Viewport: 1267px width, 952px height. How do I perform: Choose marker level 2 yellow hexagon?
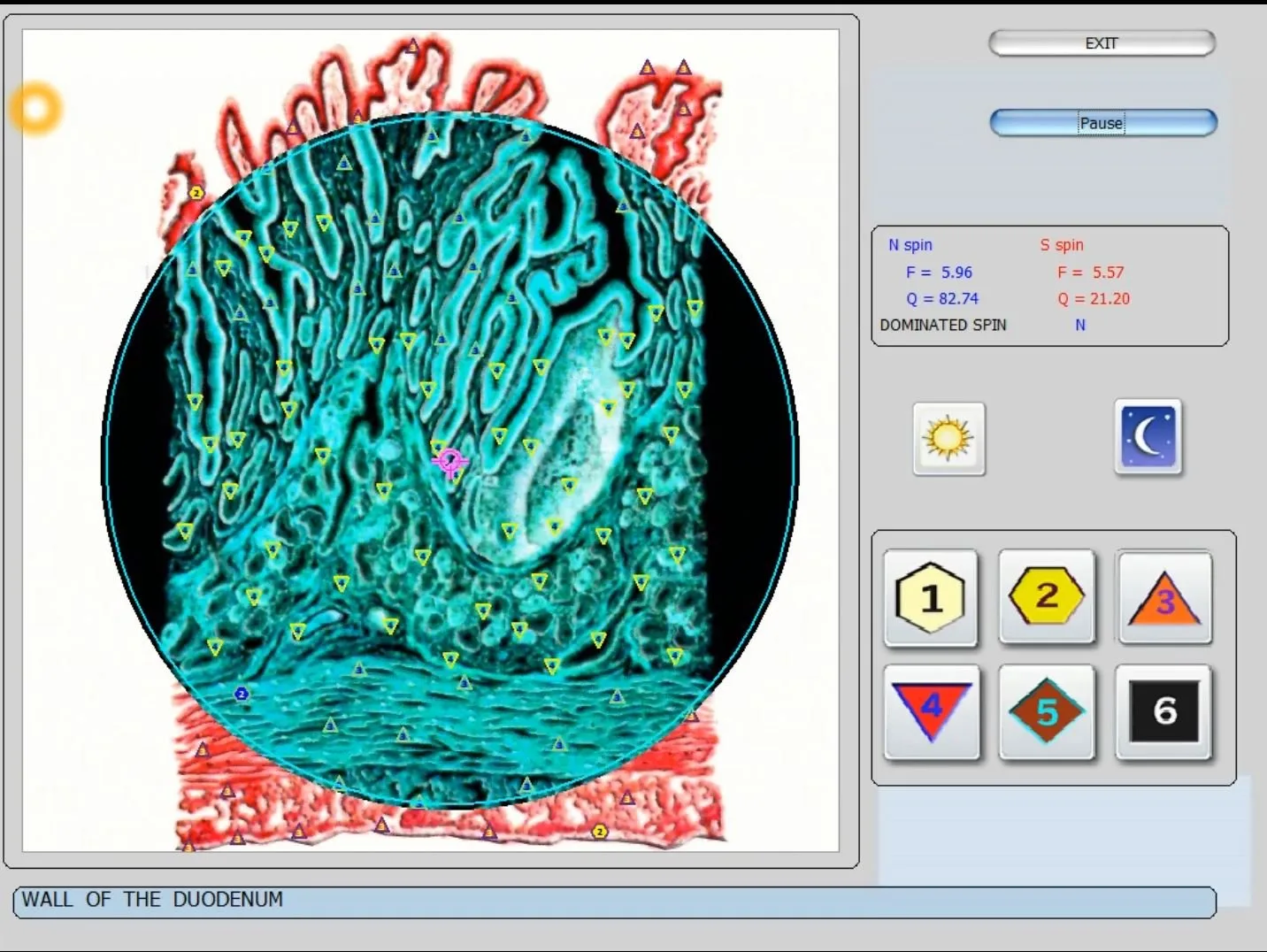1047,596
